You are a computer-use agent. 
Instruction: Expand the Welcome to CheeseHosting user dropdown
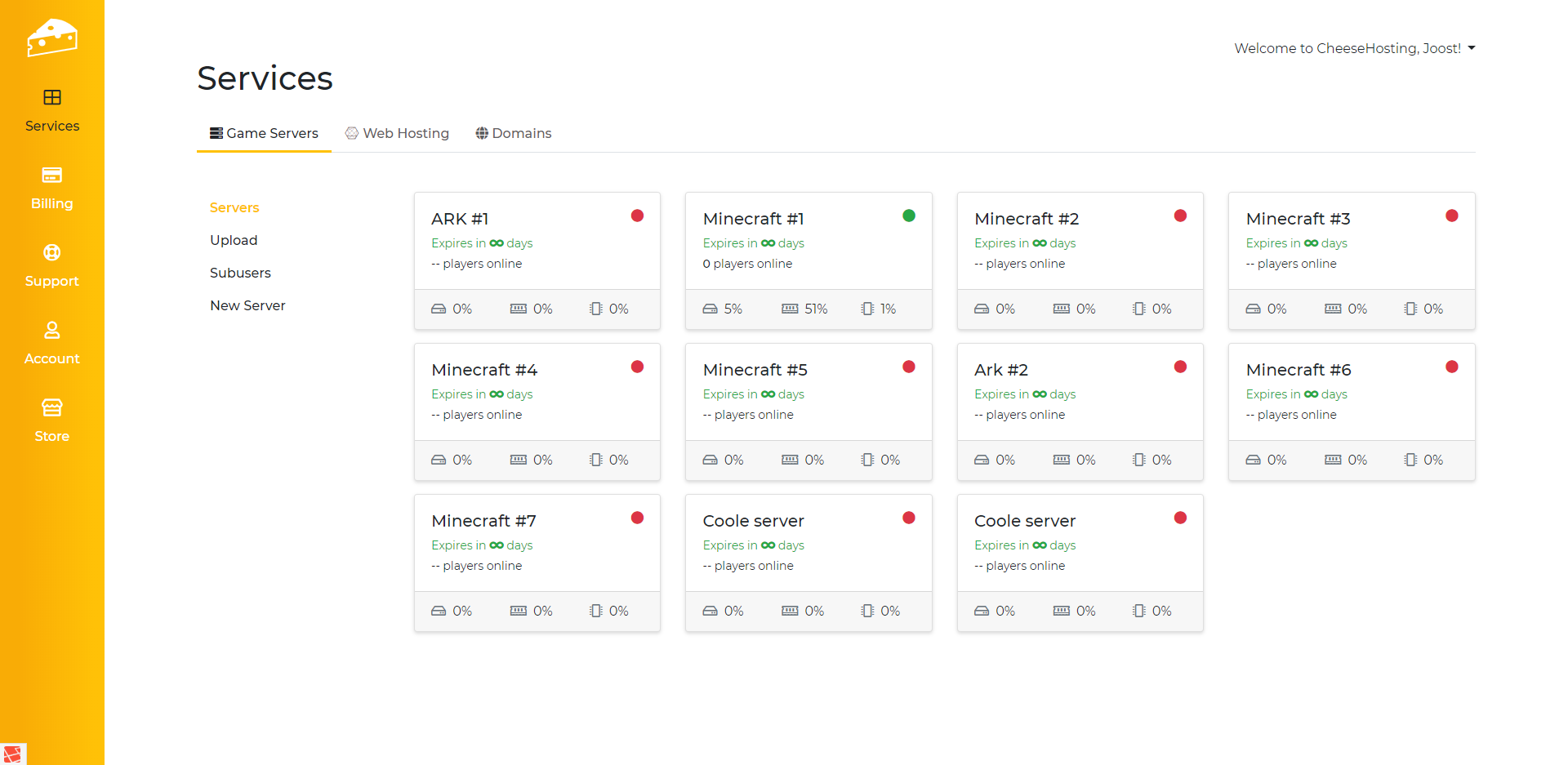1354,48
